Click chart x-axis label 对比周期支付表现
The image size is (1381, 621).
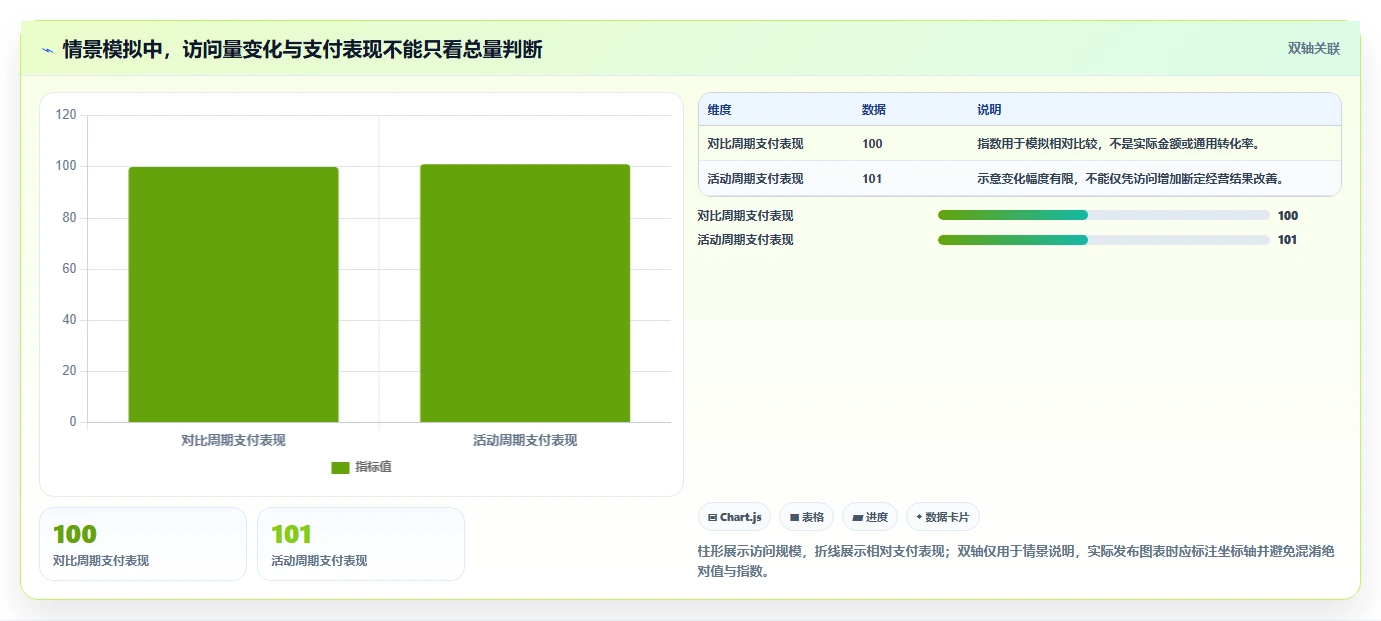click(233, 440)
